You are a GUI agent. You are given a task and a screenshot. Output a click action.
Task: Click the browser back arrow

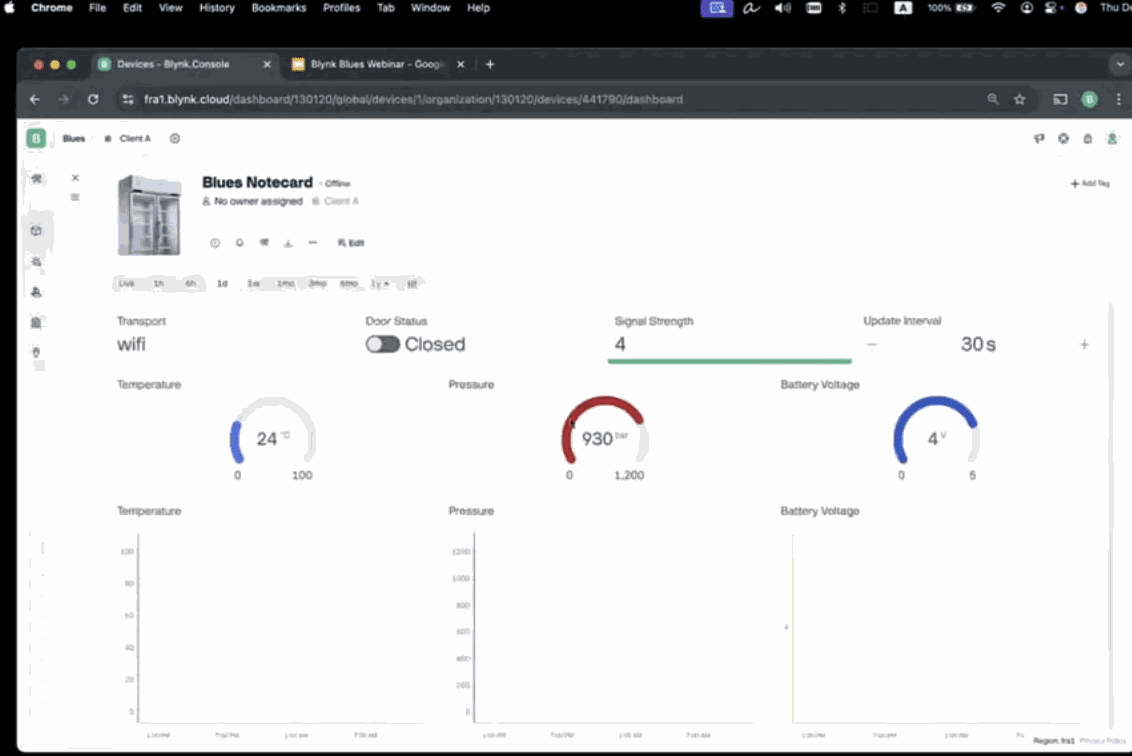click(35, 100)
